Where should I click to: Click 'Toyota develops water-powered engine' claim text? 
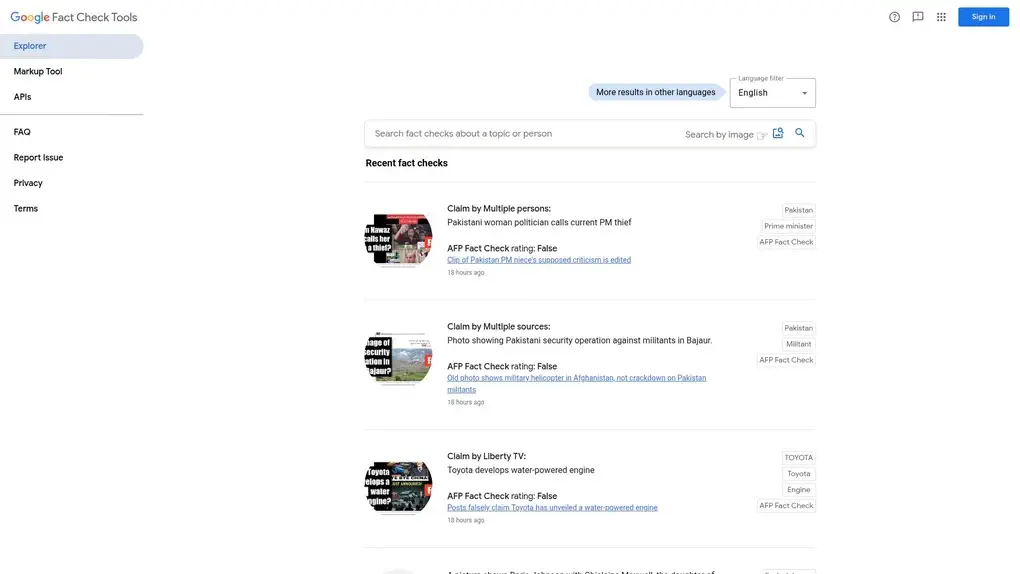coord(520,470)
